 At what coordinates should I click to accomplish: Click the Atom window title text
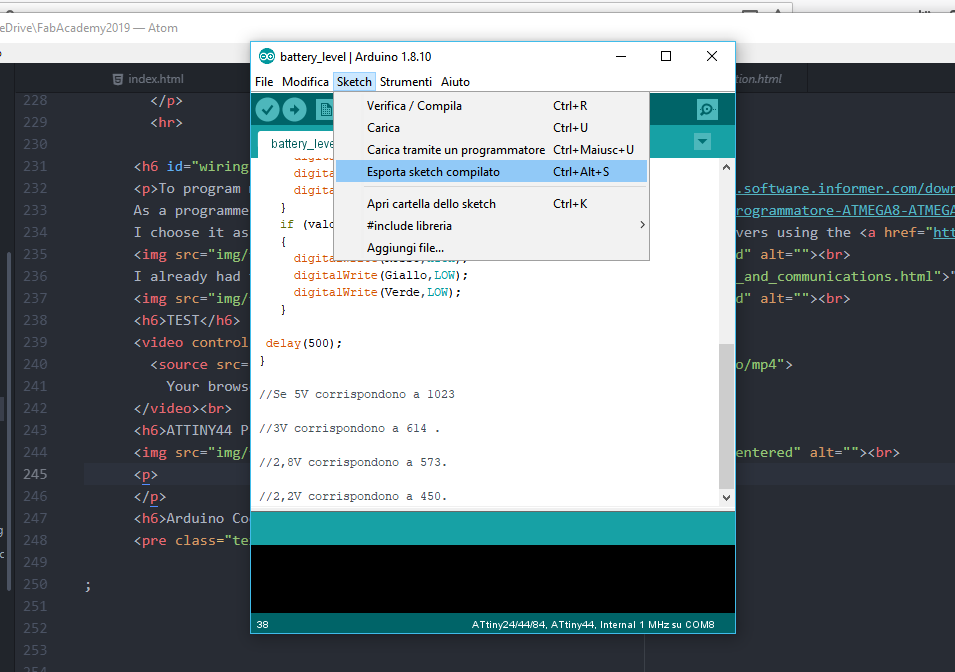89,28
